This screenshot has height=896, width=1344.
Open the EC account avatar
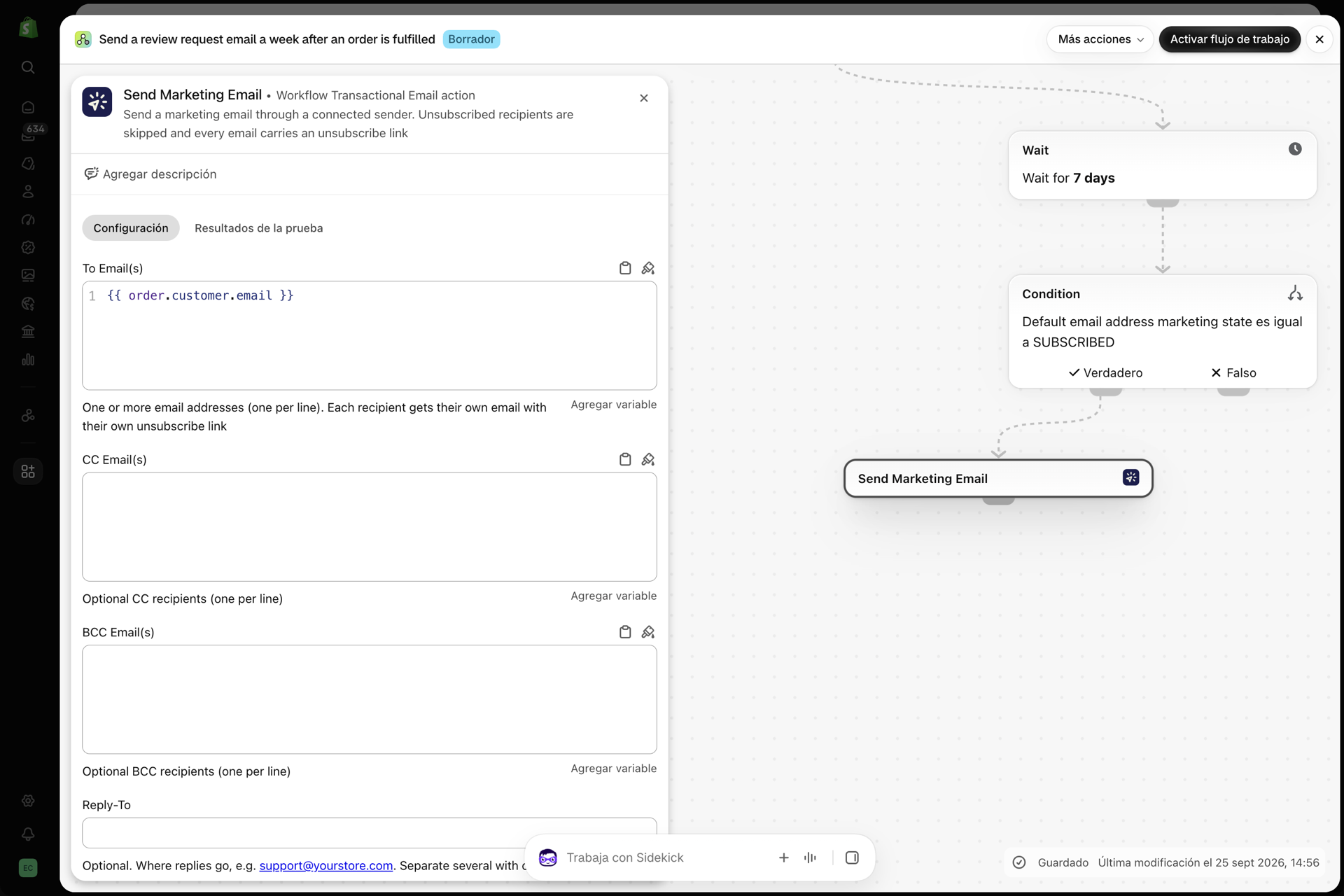coord(28,868)
